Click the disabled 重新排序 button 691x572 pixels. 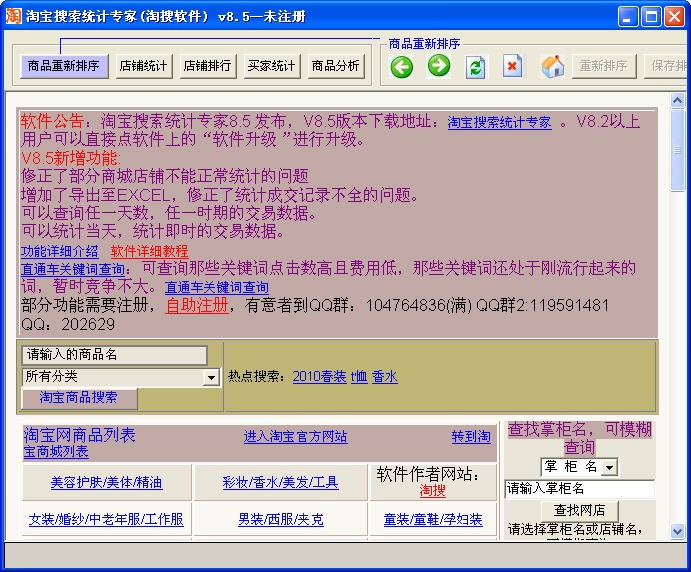point(603,67)
